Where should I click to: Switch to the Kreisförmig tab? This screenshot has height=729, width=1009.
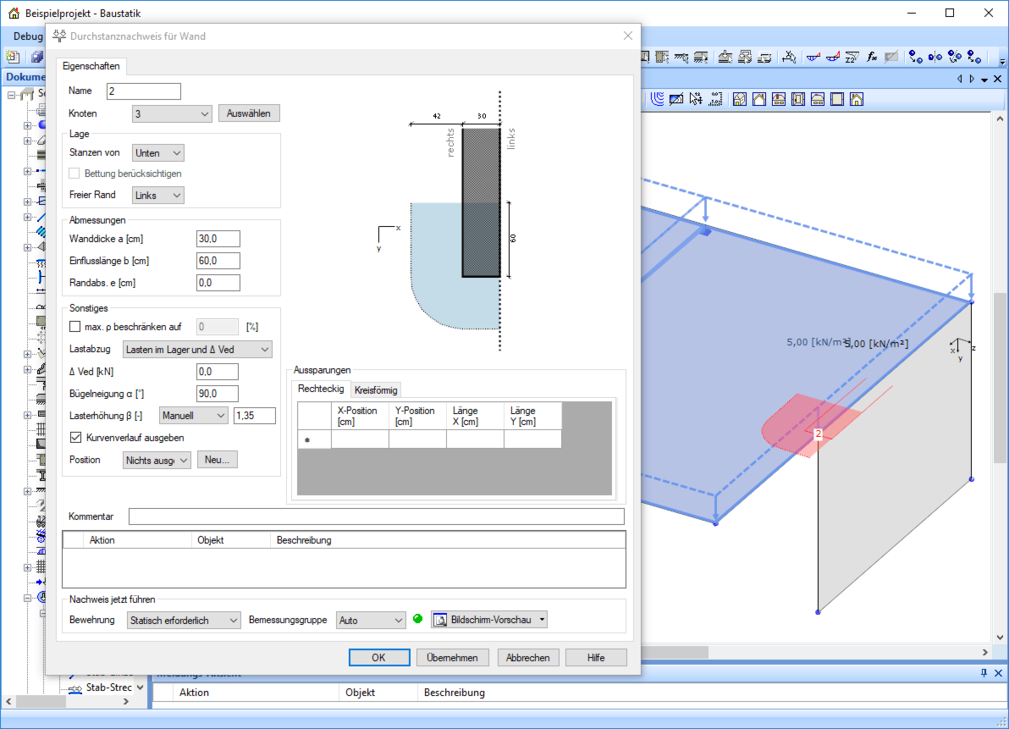pos(376,390)
